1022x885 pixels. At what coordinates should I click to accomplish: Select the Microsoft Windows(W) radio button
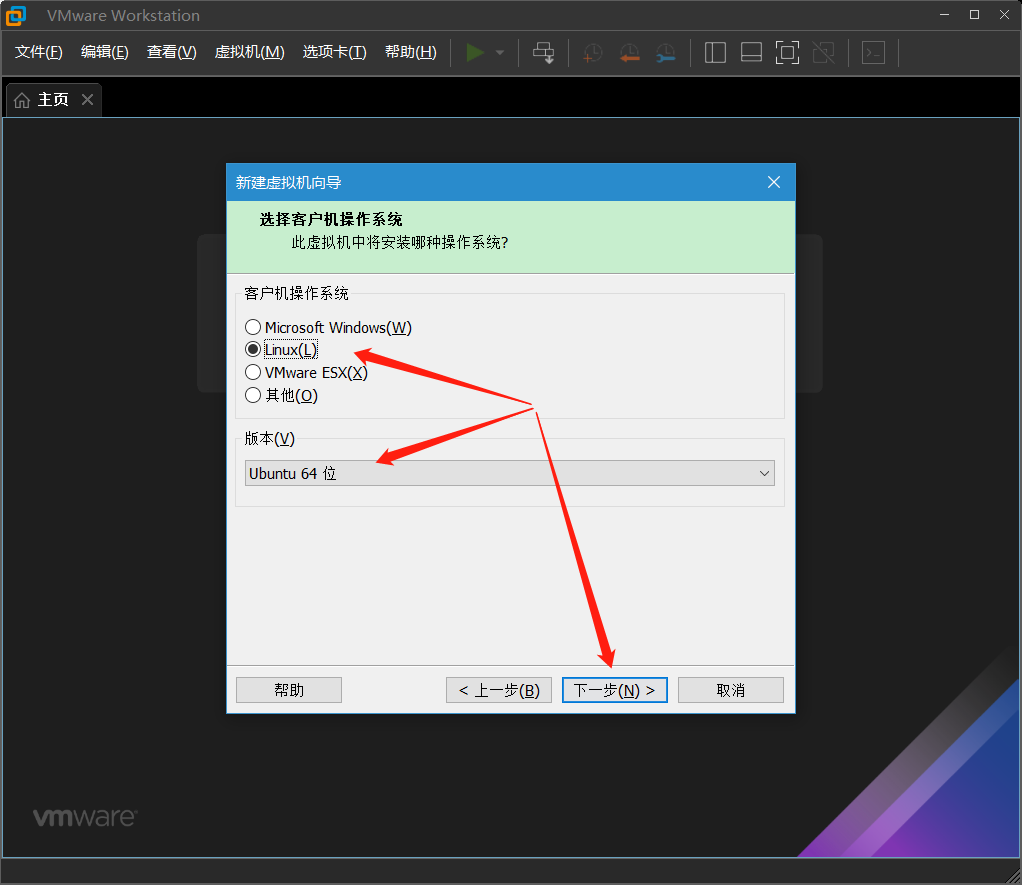(x=253, y=327)
